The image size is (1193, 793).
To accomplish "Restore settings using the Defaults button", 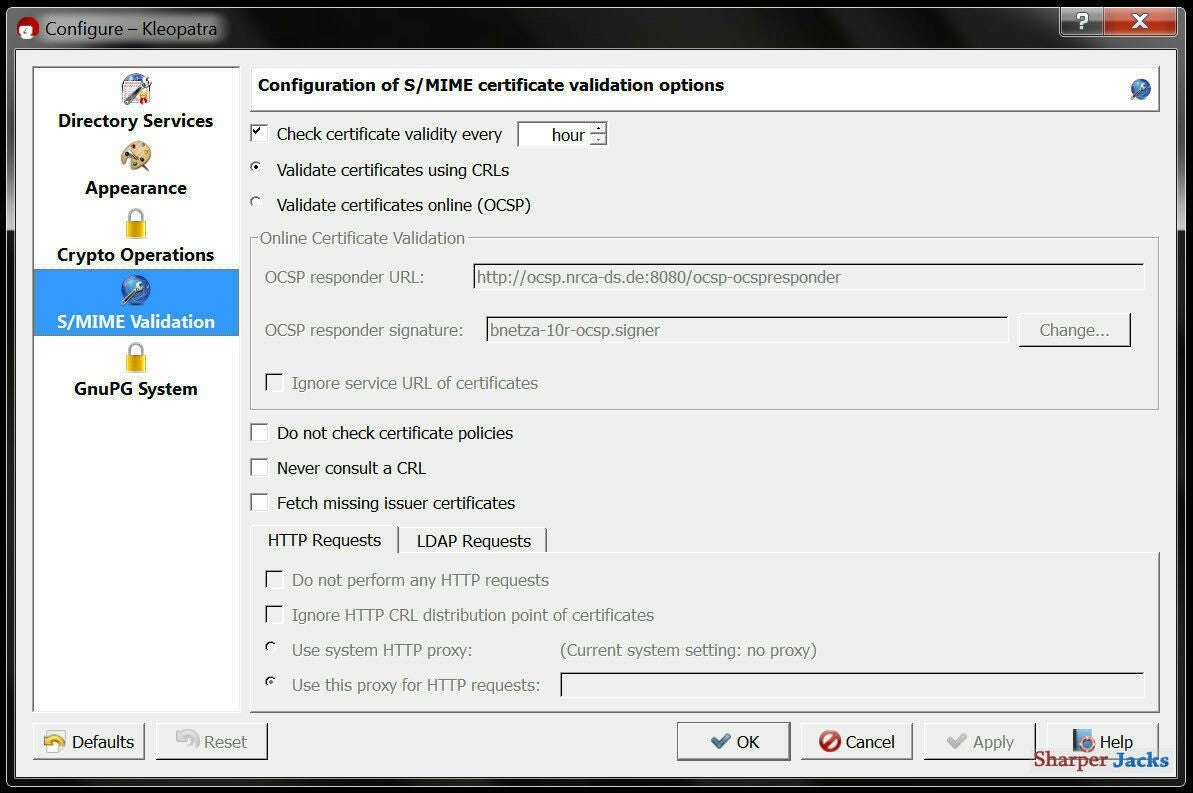I will pyautogui.click(x=89, y=741).
